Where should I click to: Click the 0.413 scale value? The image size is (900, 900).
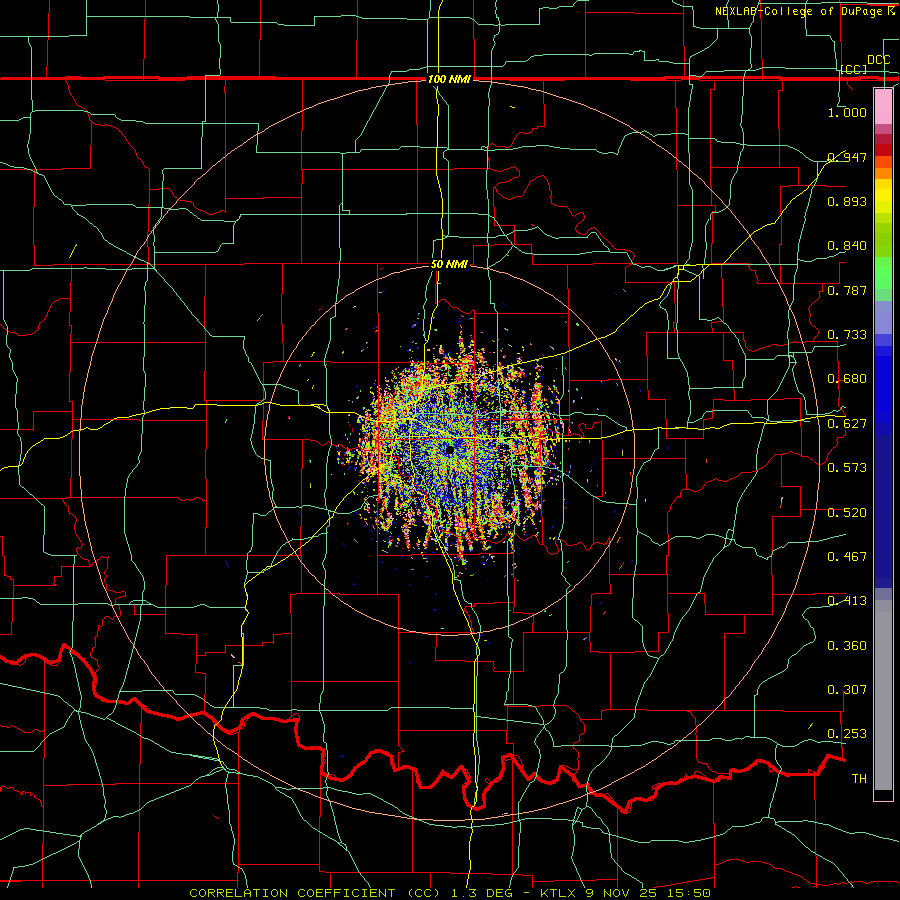click(847, 601)
